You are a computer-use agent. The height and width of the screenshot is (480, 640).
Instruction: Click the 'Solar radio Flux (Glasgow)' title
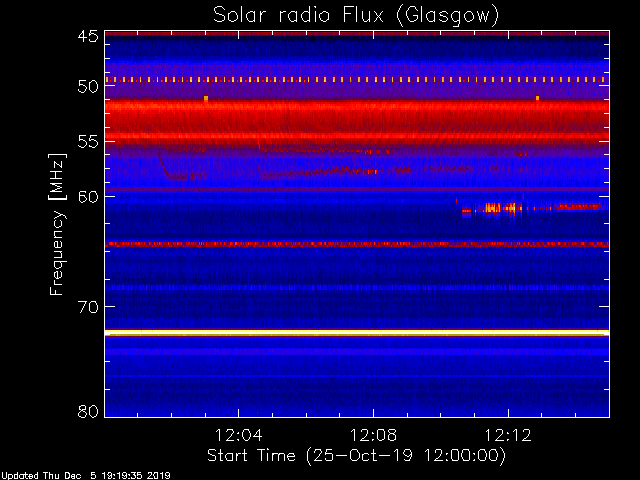[x=356, y=16]
